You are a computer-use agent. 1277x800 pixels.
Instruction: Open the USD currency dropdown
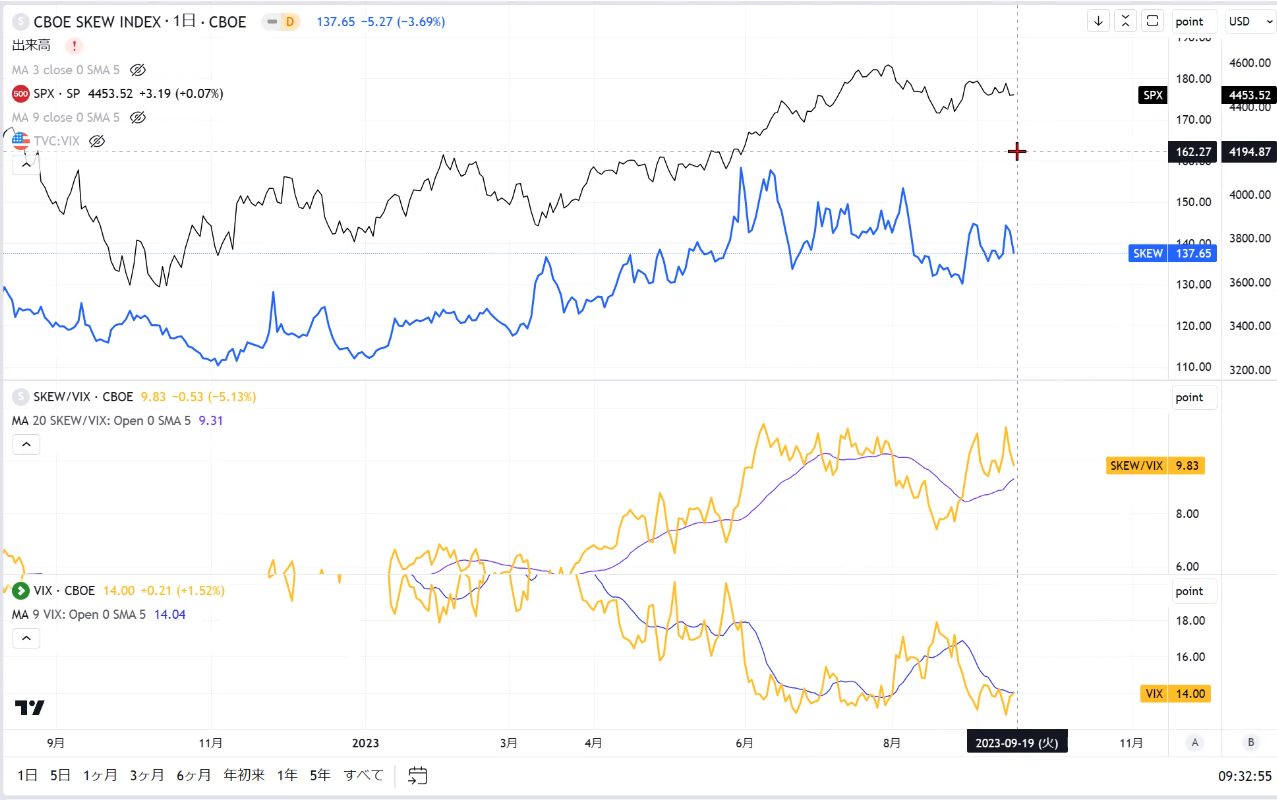tap(1248, 21)
